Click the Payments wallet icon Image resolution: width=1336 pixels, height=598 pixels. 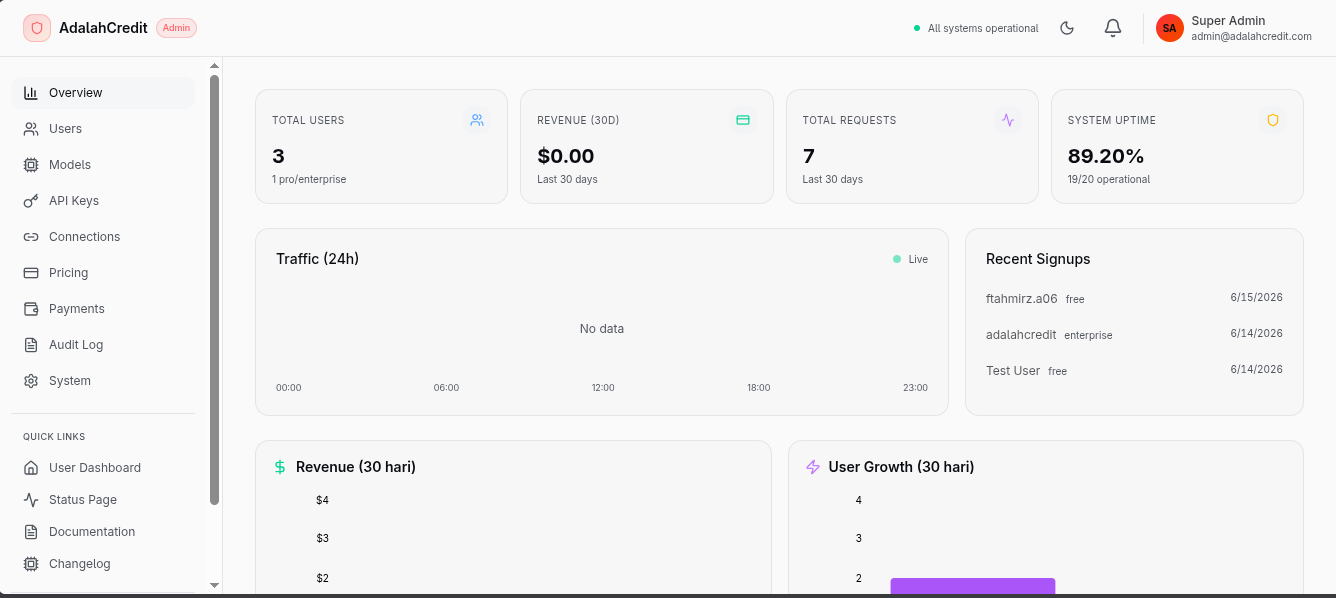click(31, 309)
